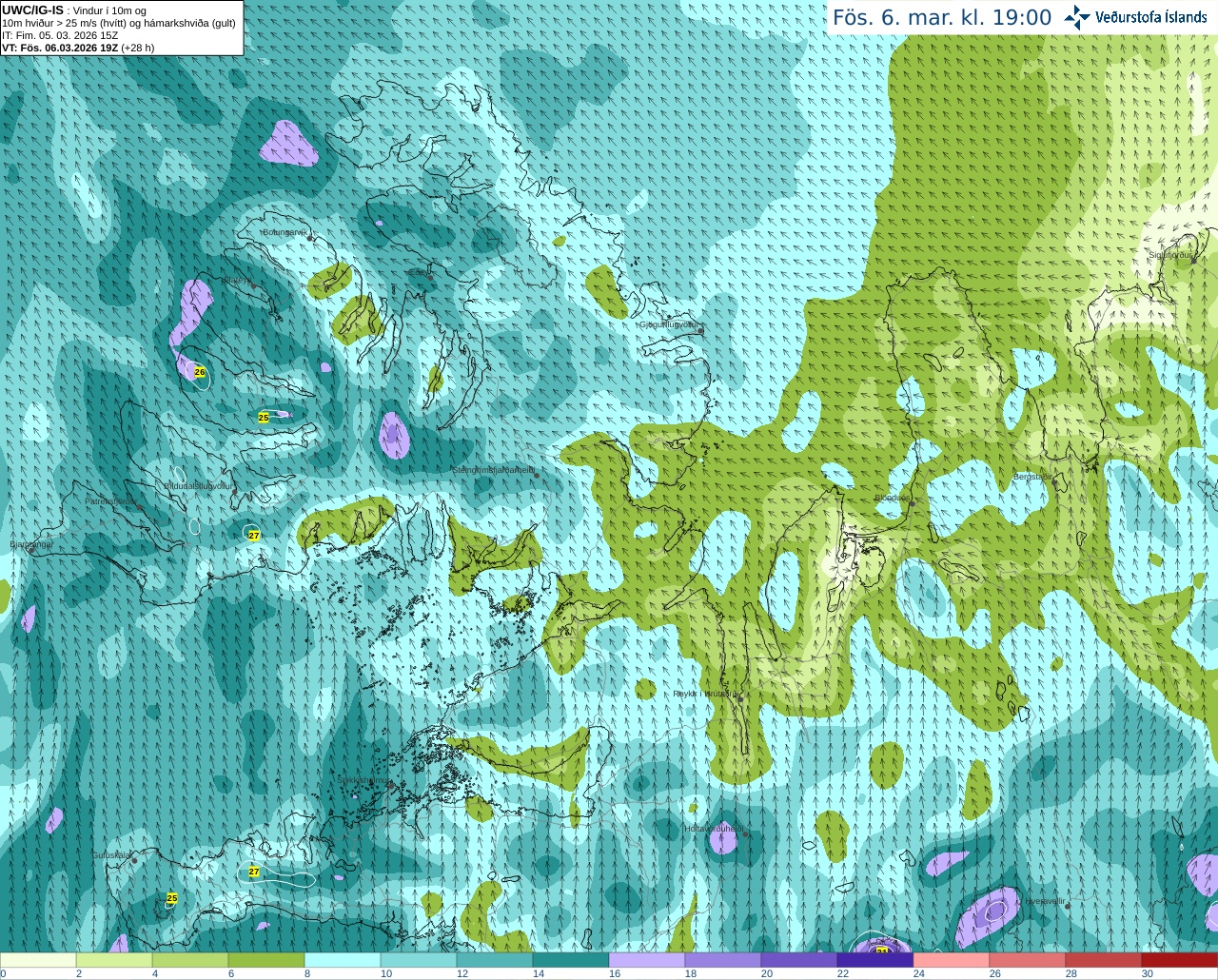Click the Holtavörðuheiði station label

point(713,828)
